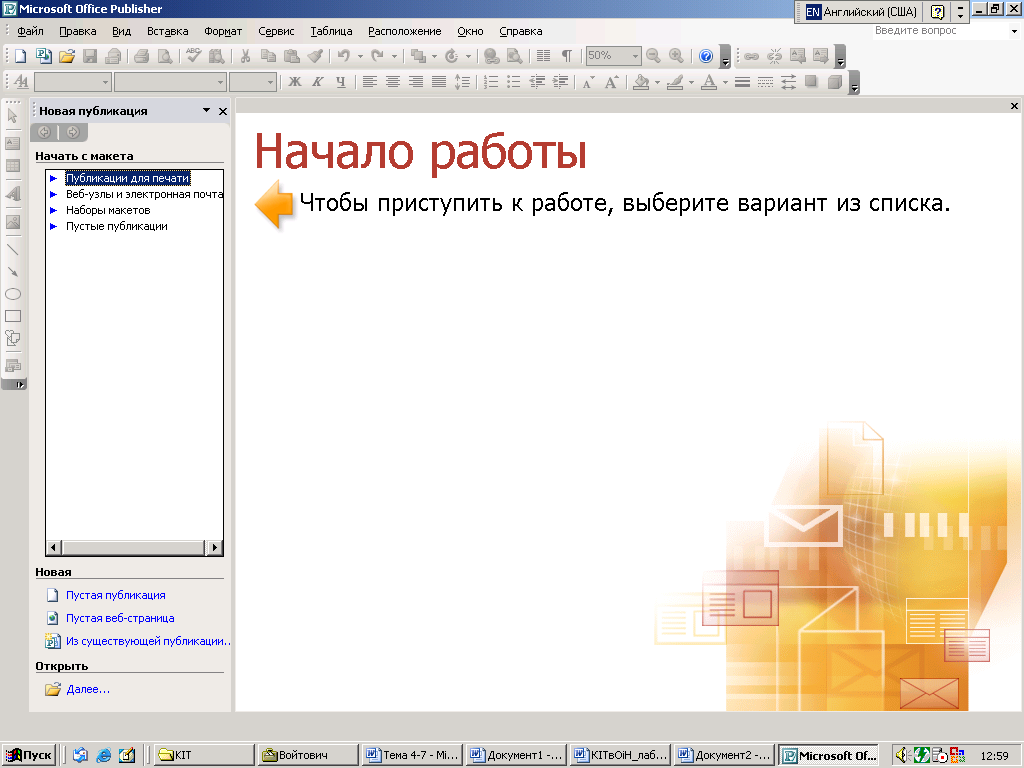Toggle numbered list formatting

click(491, 82)
